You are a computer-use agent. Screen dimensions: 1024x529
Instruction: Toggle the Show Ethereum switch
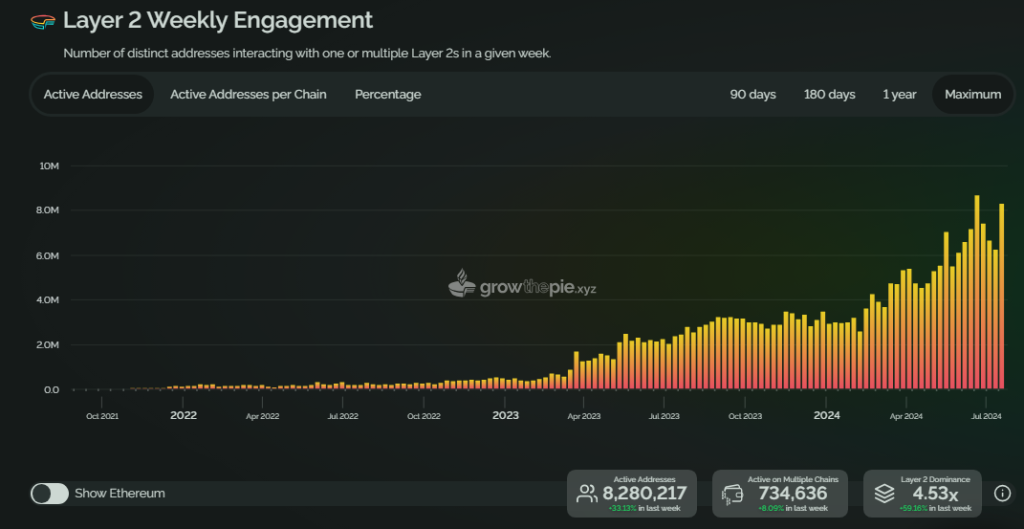coord(50,493)
